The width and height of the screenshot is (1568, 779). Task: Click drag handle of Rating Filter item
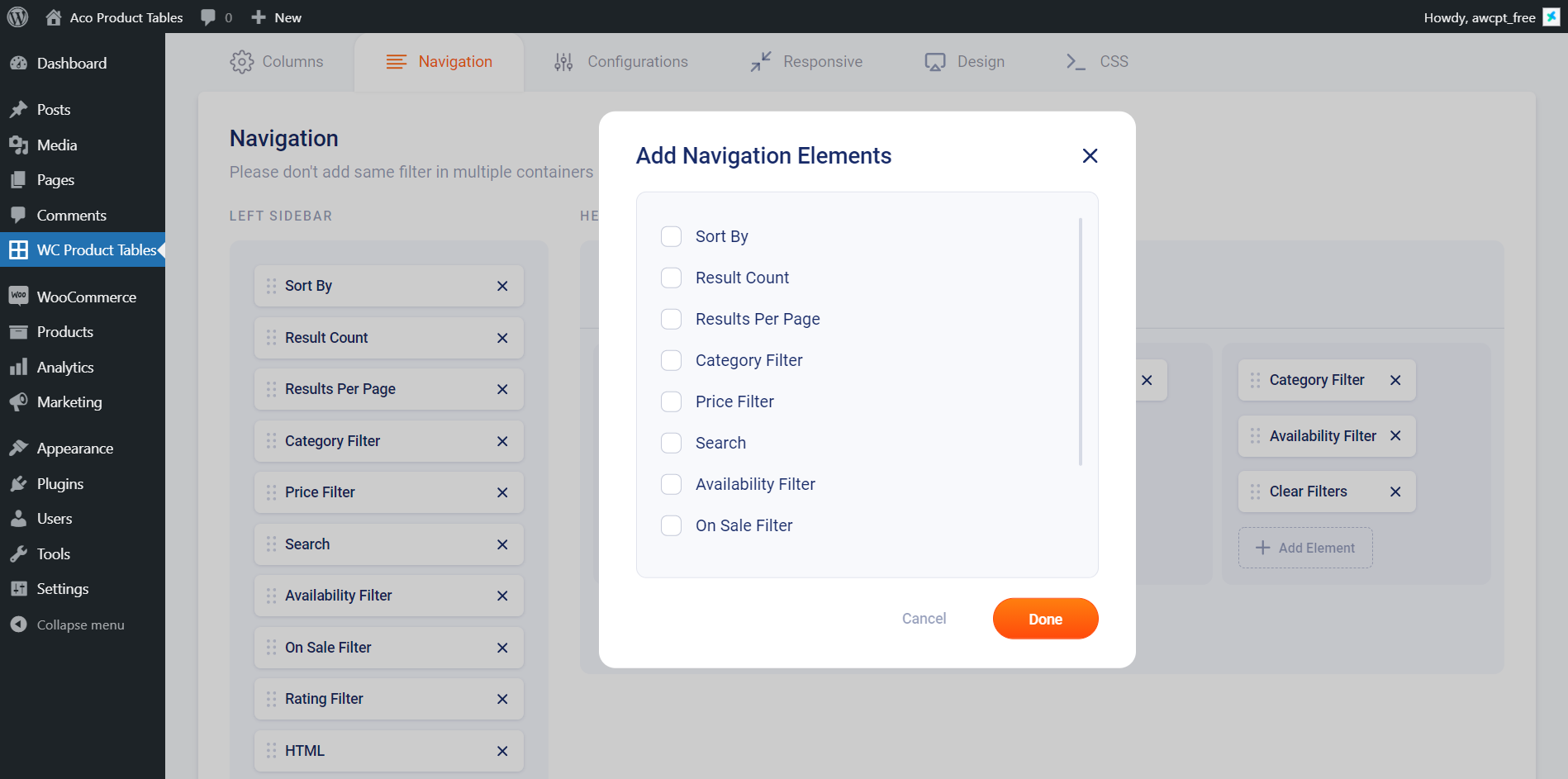pyautogui.click(x=271, y=699)
